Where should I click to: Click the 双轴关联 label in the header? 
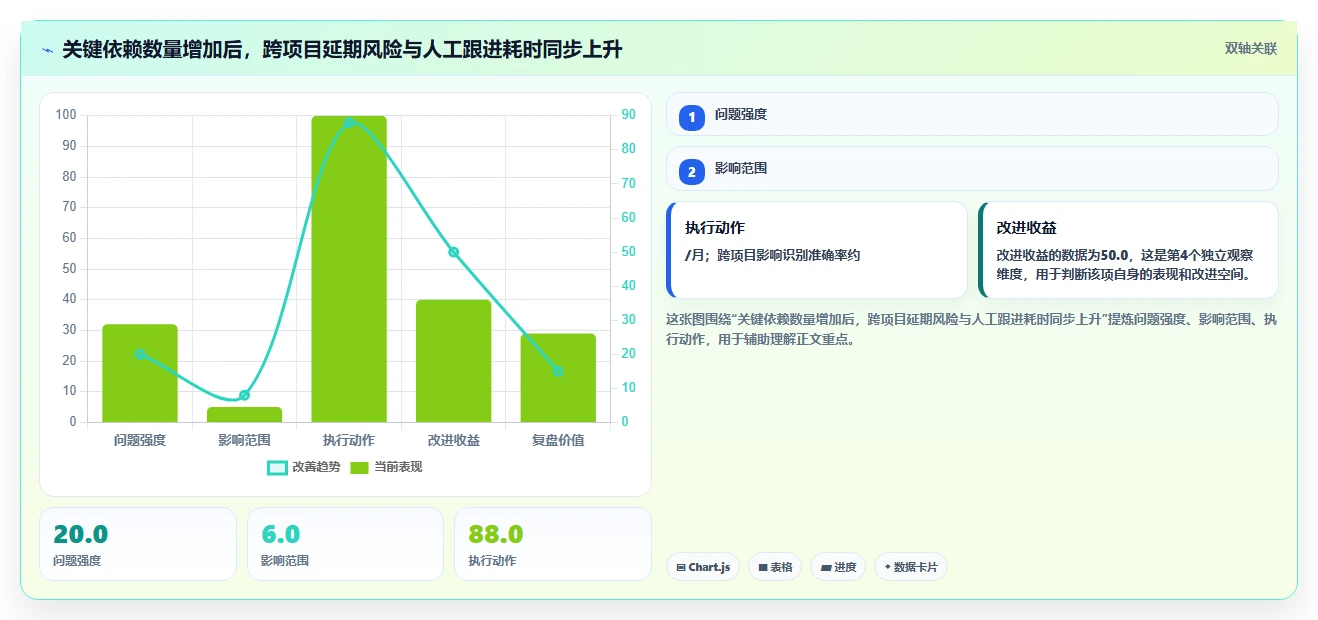click(1250, 48)
